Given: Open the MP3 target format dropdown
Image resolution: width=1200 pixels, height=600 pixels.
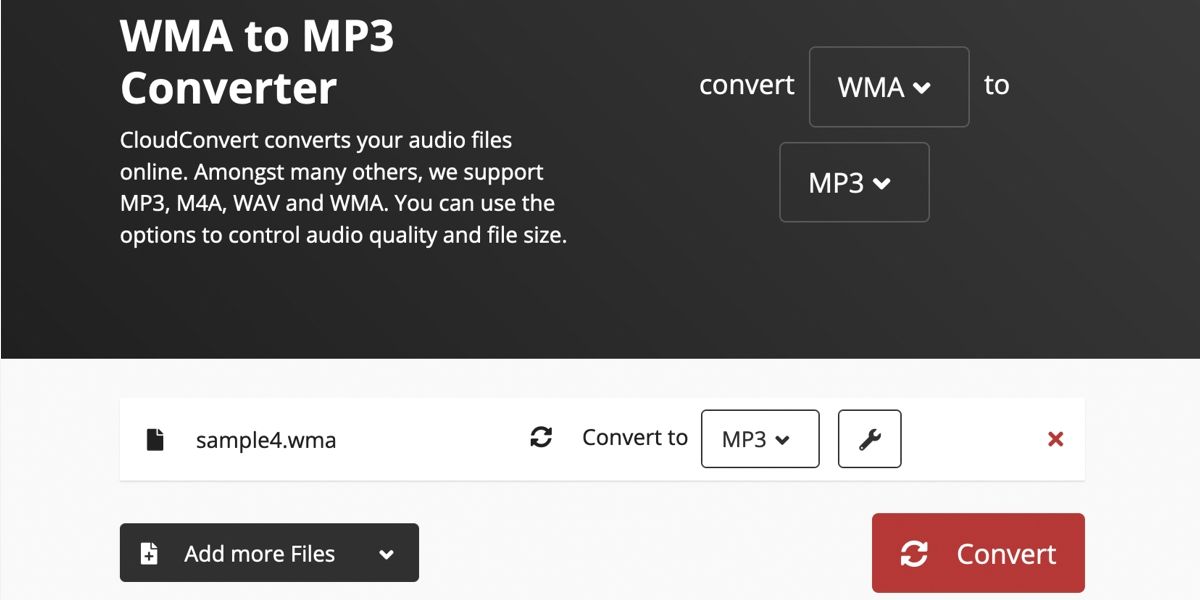Looking at the screenshot, I should (854, 182).
